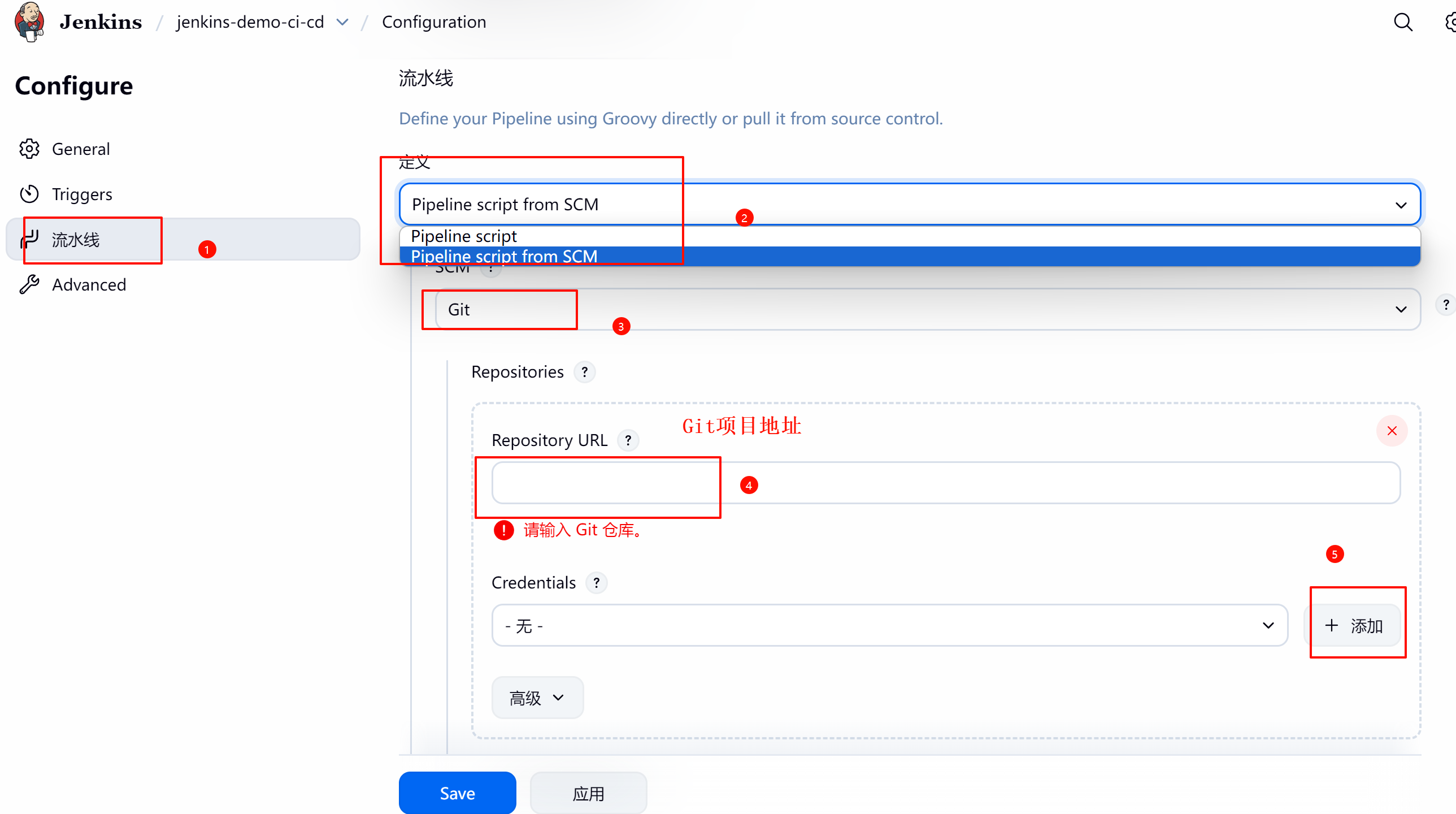The width and height of the screenshot is (1456, 814).
Task: Click the Save button
Action: [457, 793]
